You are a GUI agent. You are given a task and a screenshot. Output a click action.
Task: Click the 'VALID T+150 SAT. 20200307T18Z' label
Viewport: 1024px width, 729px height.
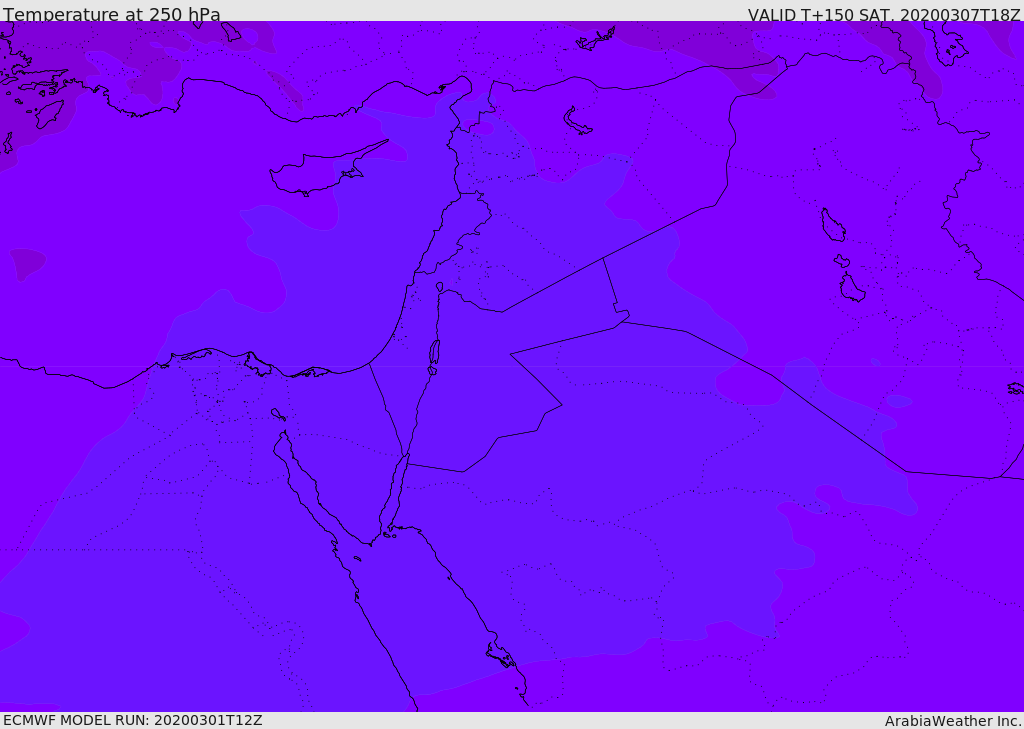point(884,15)
